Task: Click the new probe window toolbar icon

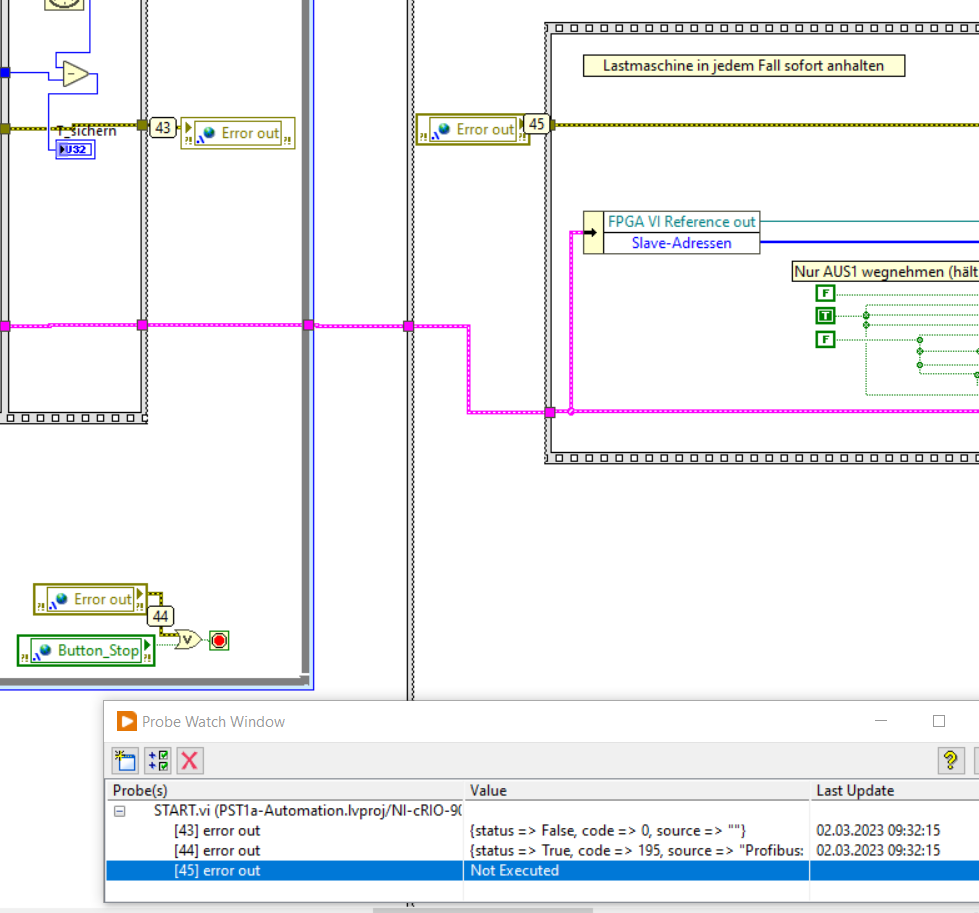Action: (125, 761)
